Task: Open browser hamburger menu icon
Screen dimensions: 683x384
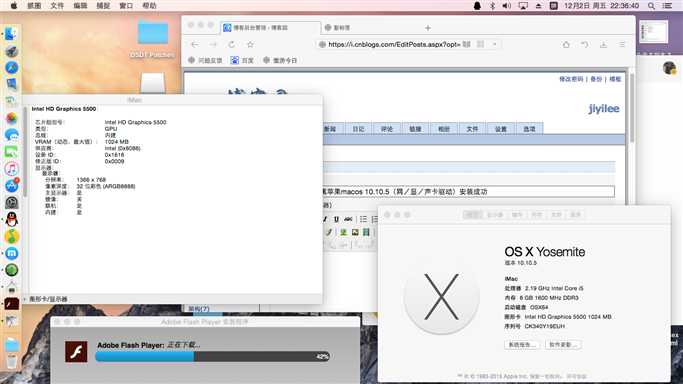Action: [622, 44]
